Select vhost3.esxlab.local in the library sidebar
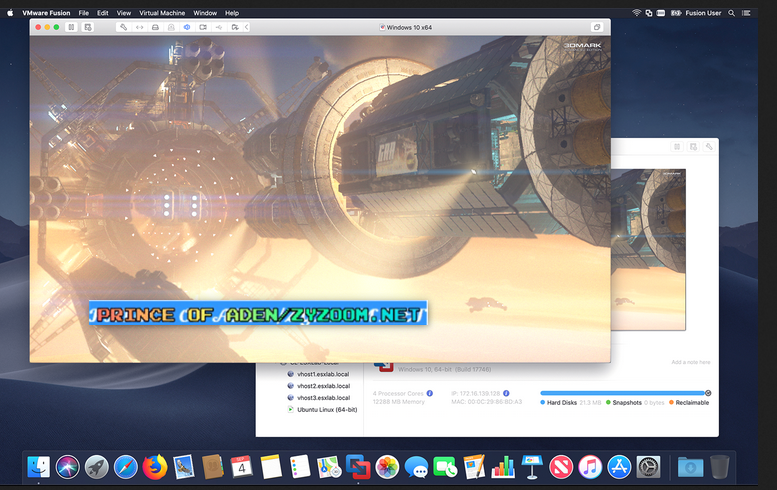Screen dimensions: 777x490 tap(324, 398)
